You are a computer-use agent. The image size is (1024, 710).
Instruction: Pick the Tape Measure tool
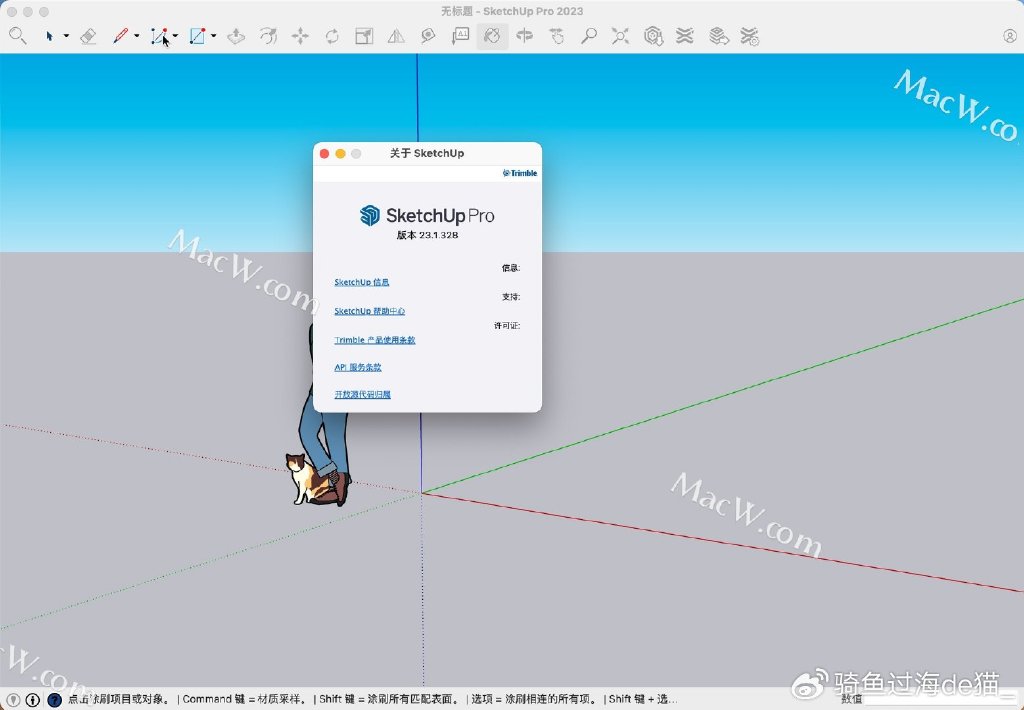pyautogui.click(x=428, y=36)
